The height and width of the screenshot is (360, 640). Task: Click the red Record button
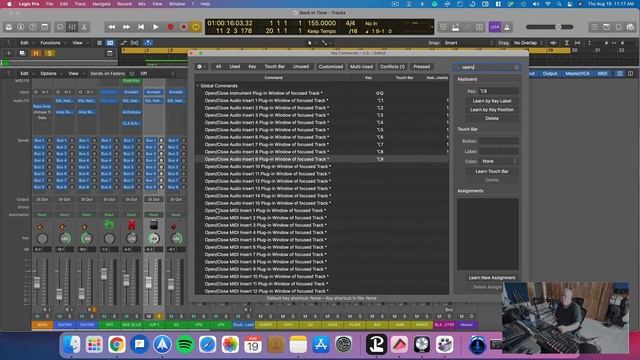click(x=170, y=27)
